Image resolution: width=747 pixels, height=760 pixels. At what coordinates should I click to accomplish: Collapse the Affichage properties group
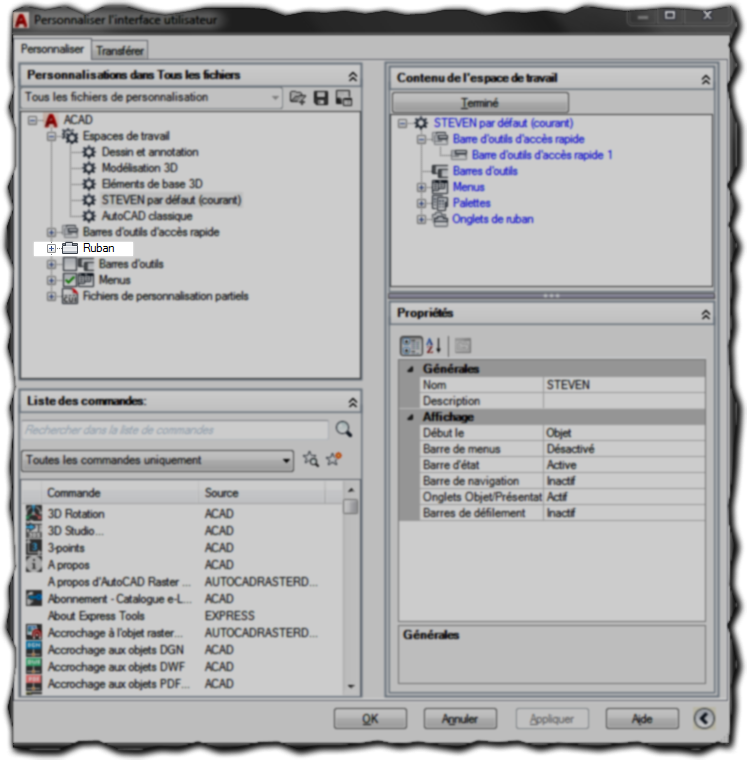[x=411, y=417]
